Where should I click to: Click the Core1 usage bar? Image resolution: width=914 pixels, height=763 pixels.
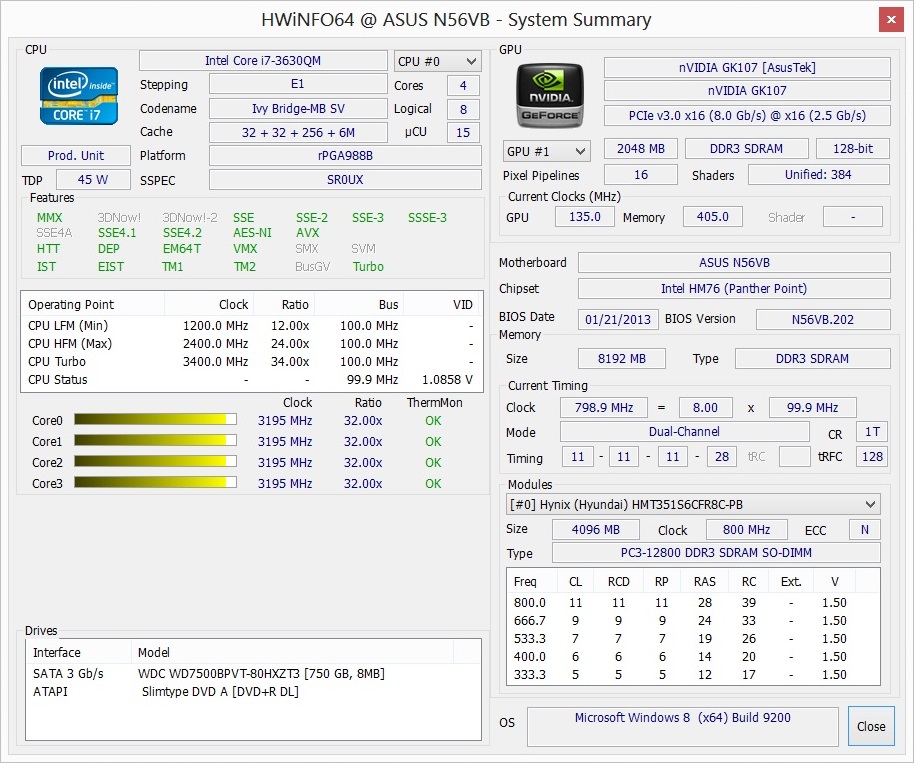pos(155,441)
